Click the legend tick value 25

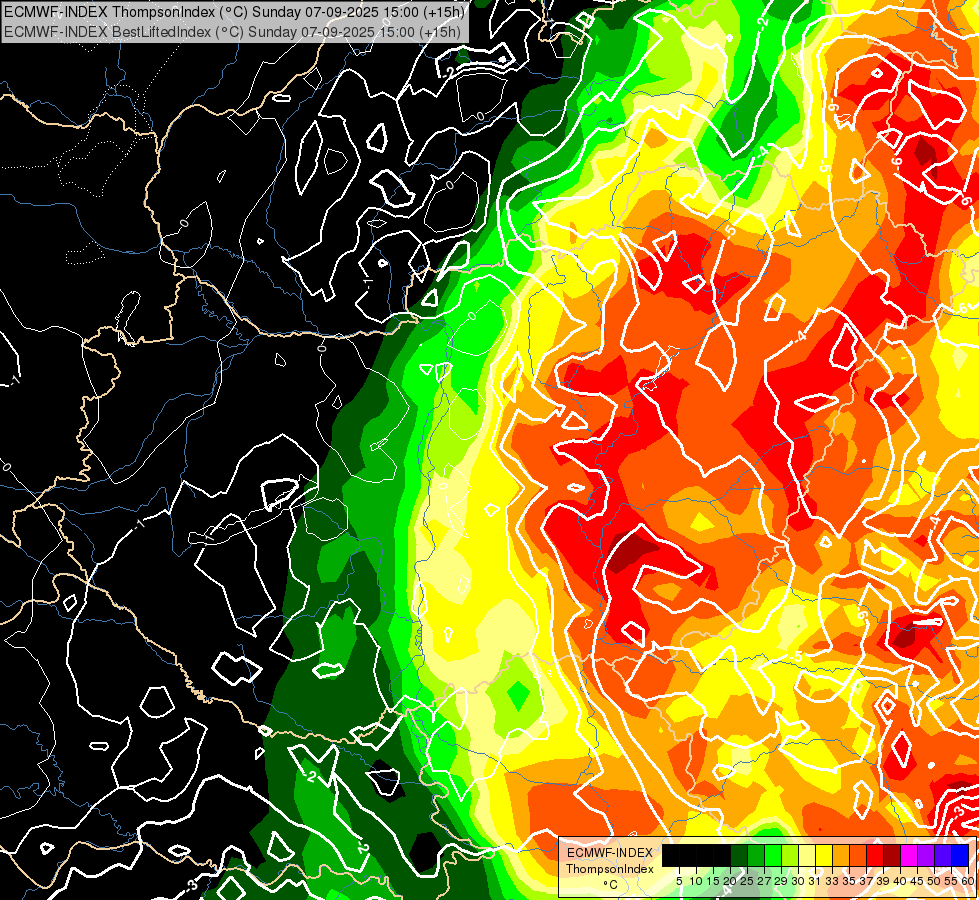(747, 881)
